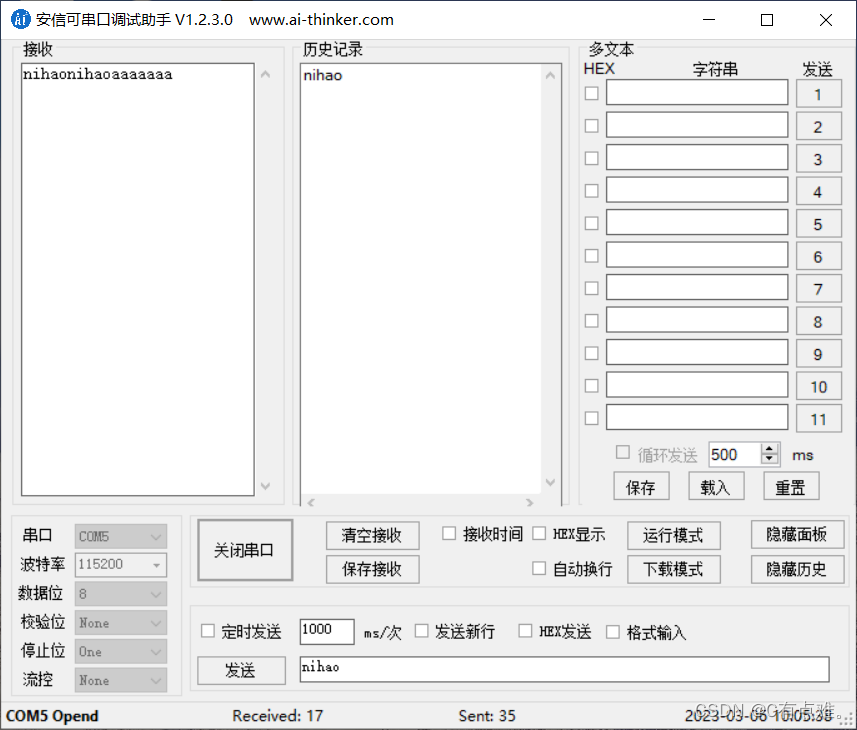This screenshot has width=857, height=730.
Task: Click the Sent: 35 status text
Action: (x=487, y=716)
